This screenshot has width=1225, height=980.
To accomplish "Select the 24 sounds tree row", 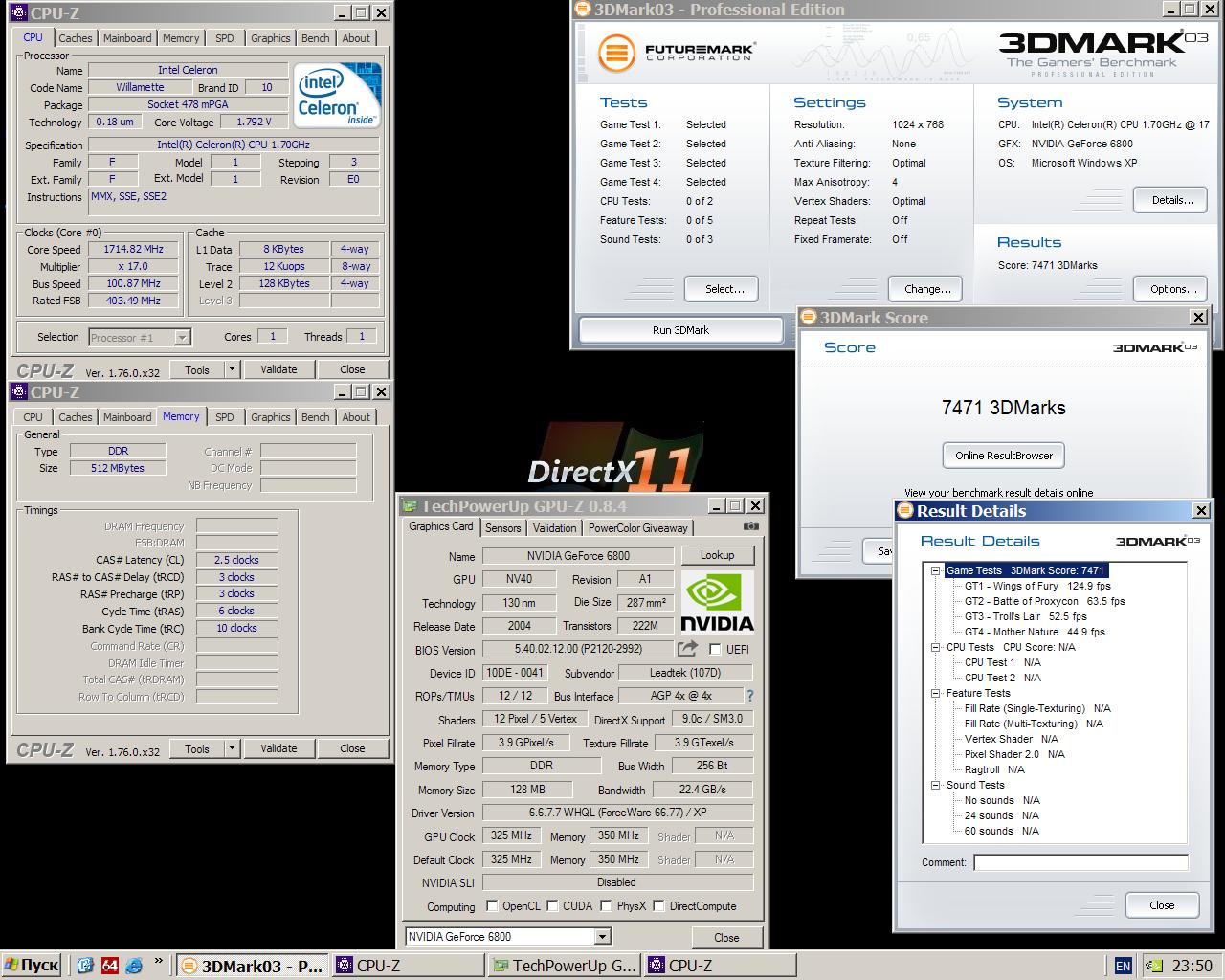I will 1002,815.
